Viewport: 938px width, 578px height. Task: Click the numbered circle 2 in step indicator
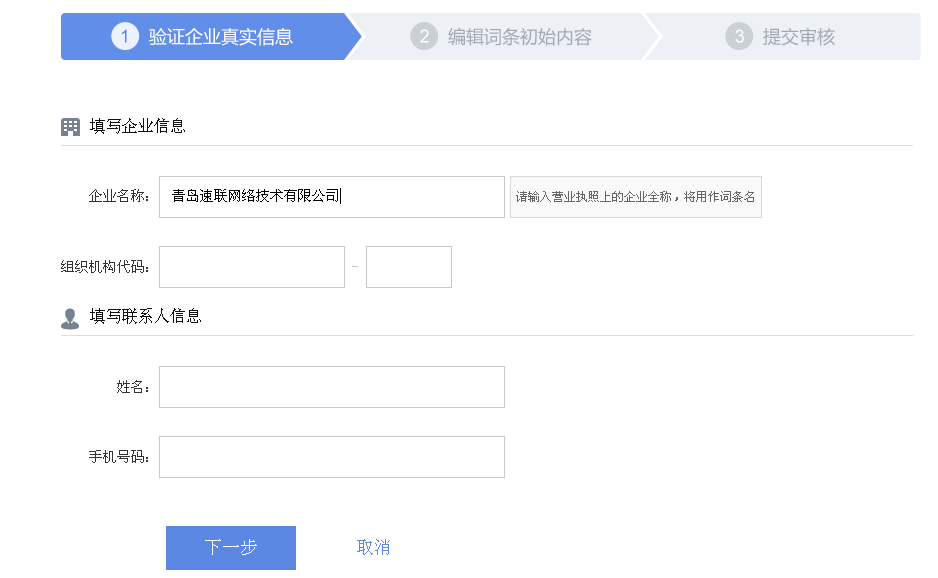pyautogui.click(x=424, y=36)
